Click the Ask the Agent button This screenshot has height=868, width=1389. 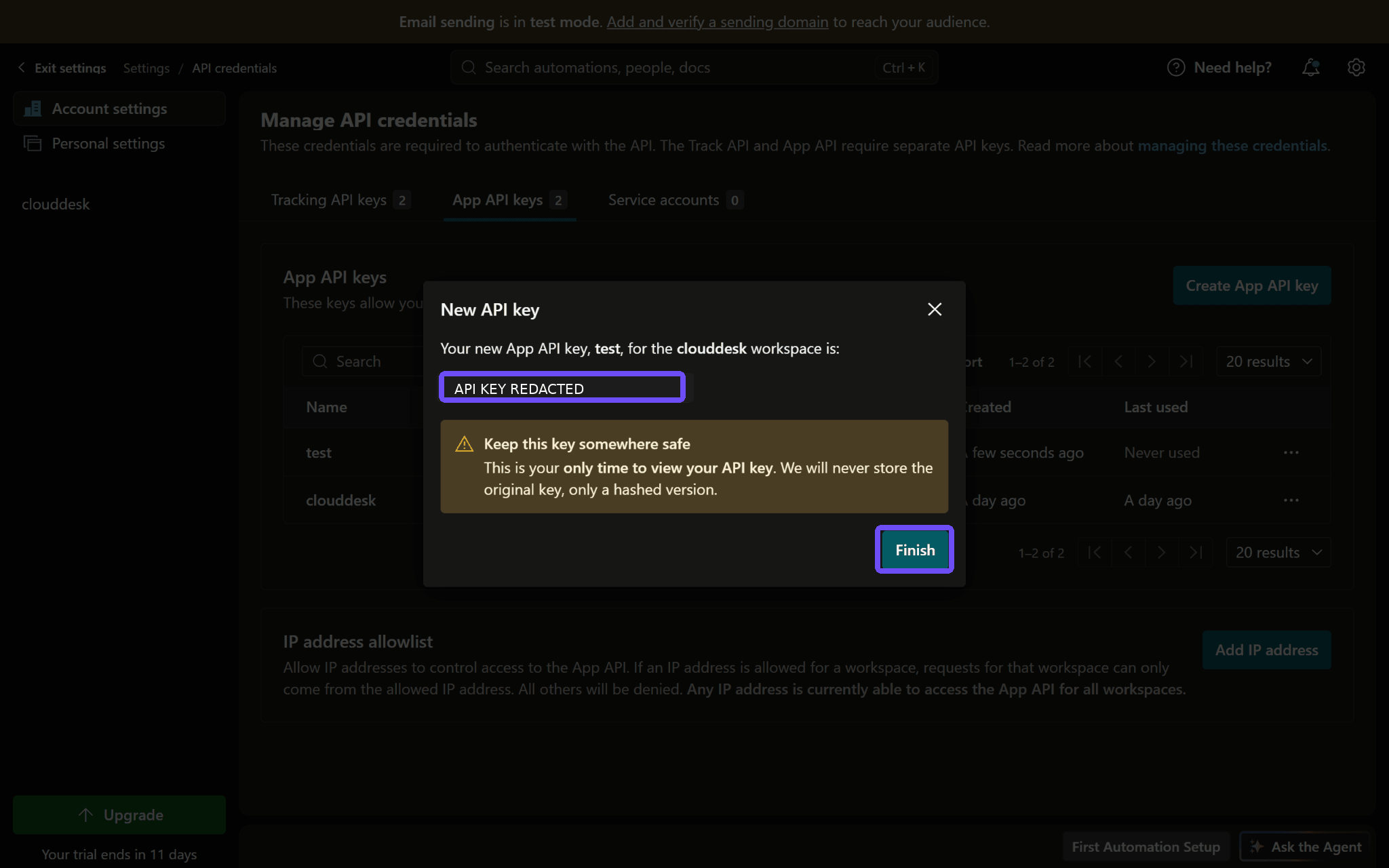coord(1305,846)
